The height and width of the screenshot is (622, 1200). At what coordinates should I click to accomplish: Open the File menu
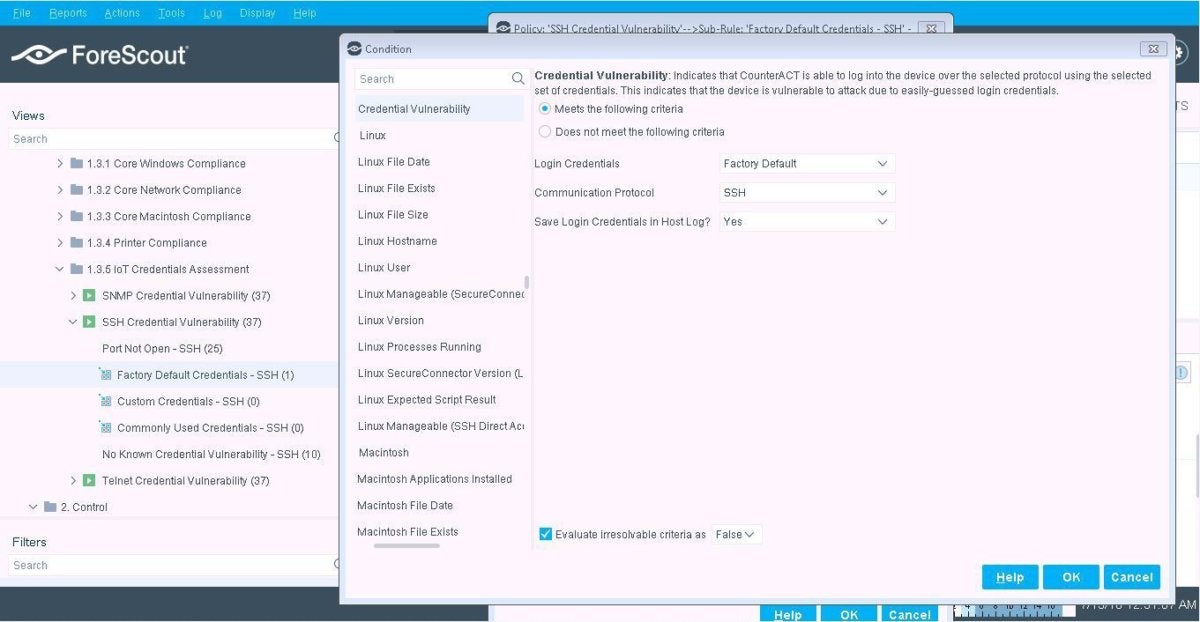[x=21, y=13]
